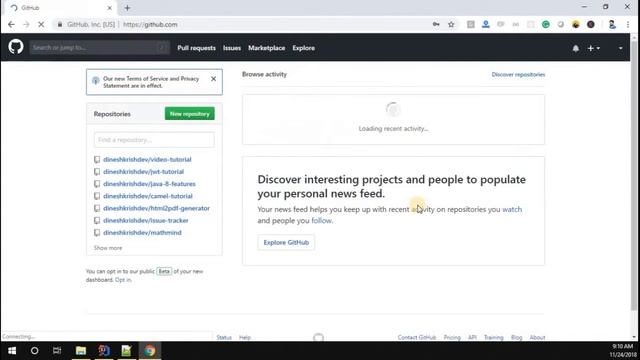Click the browser forward arrow
This screenshot has height=360, width=640.
[26, 24]
